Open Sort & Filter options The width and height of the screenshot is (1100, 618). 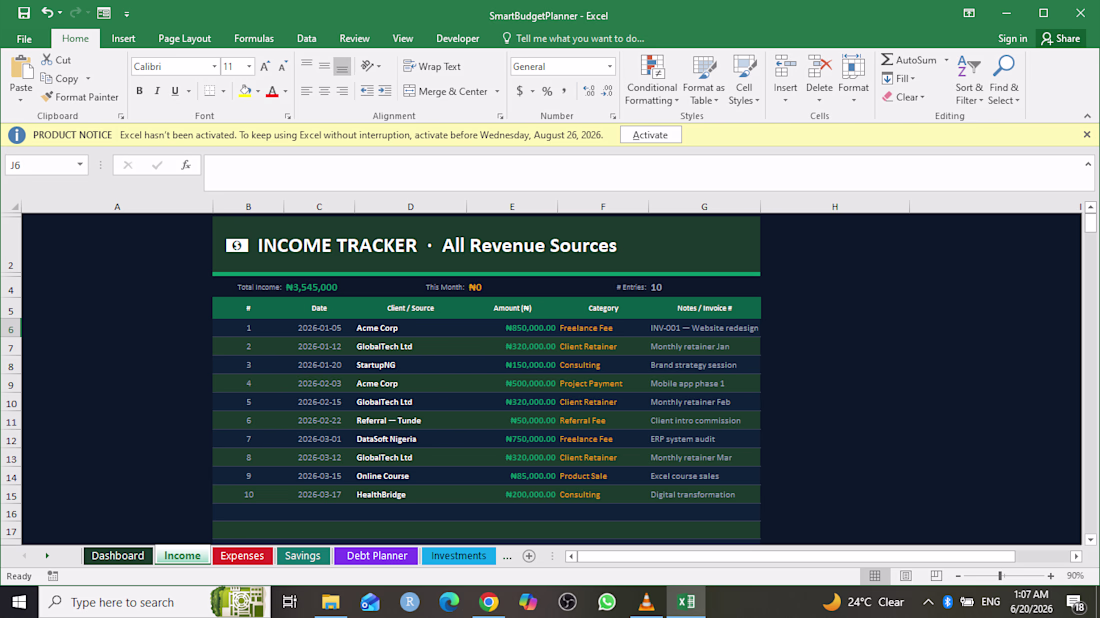969,80
